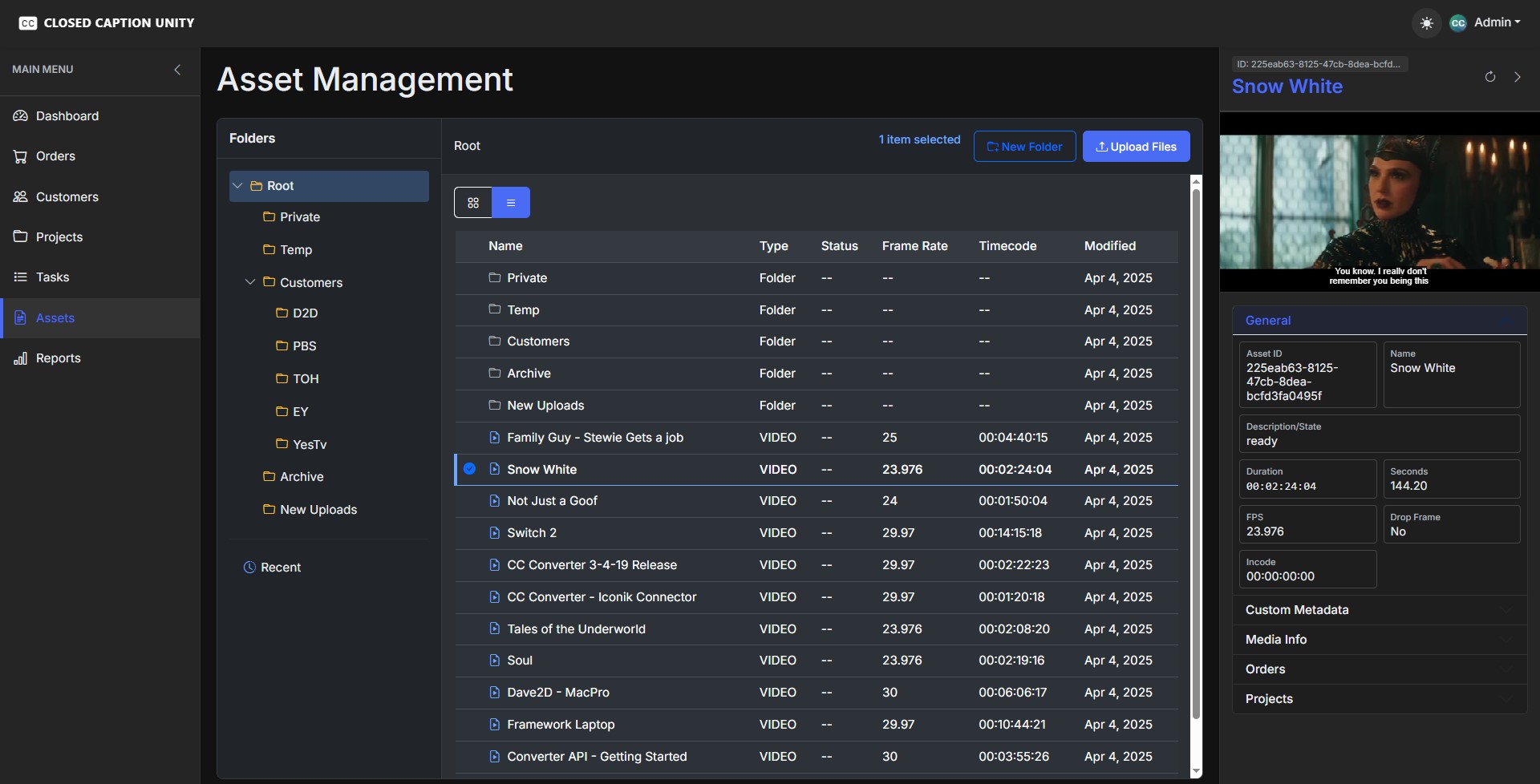
Task: Deselect the Snow White row checkmark
Action: tap(469, 469)
